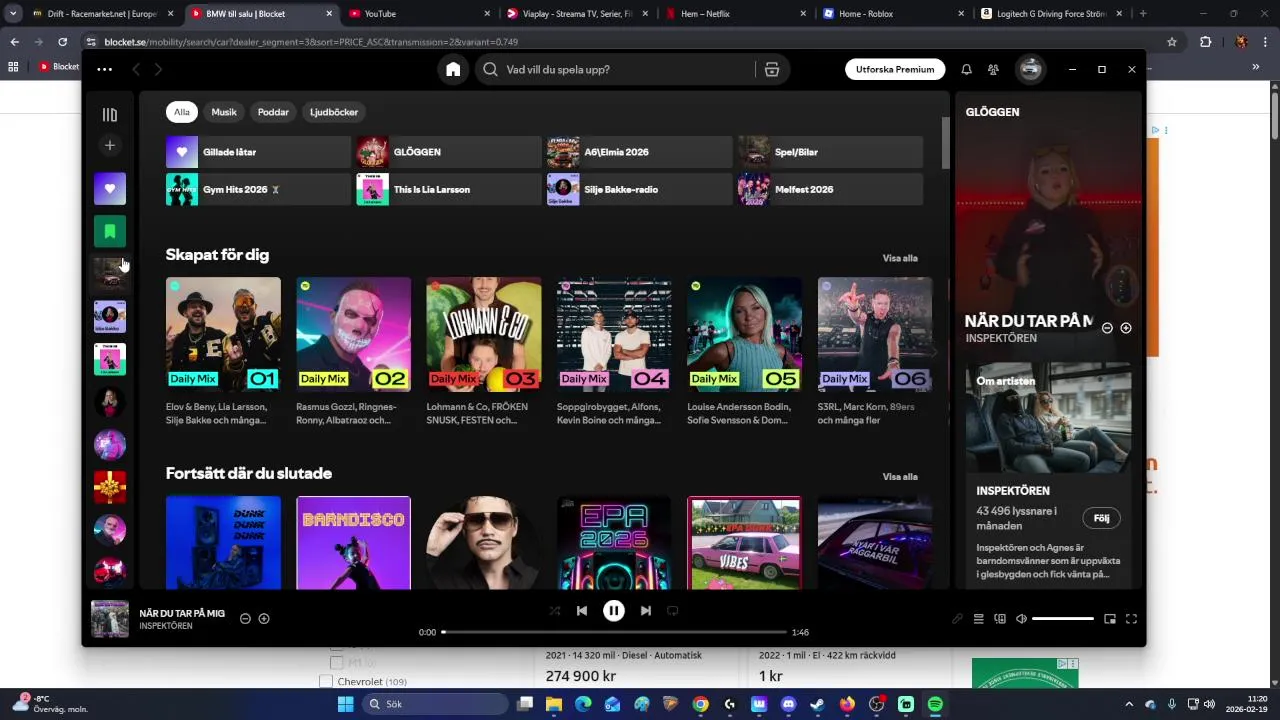Enter fullscreen player view
The image size is (1280, 720).
[x=1131, y=619]
